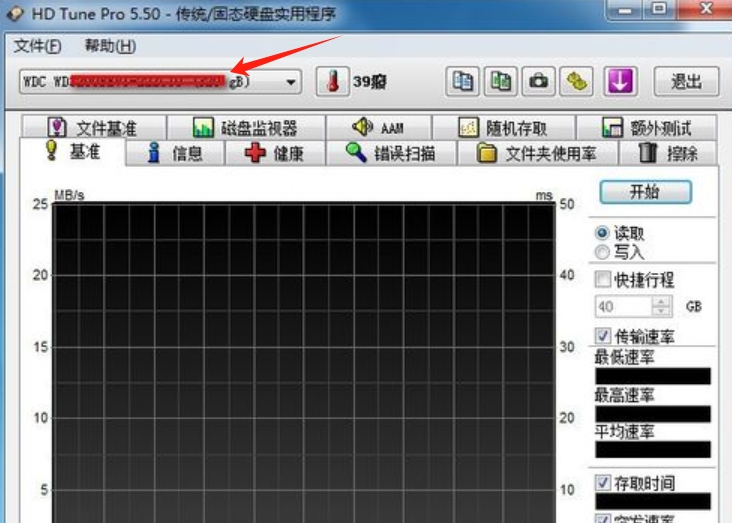The height and width of the screenshot is (523, 732).
Task: Click the yellow options icon
Action: [x=577, y=82]
